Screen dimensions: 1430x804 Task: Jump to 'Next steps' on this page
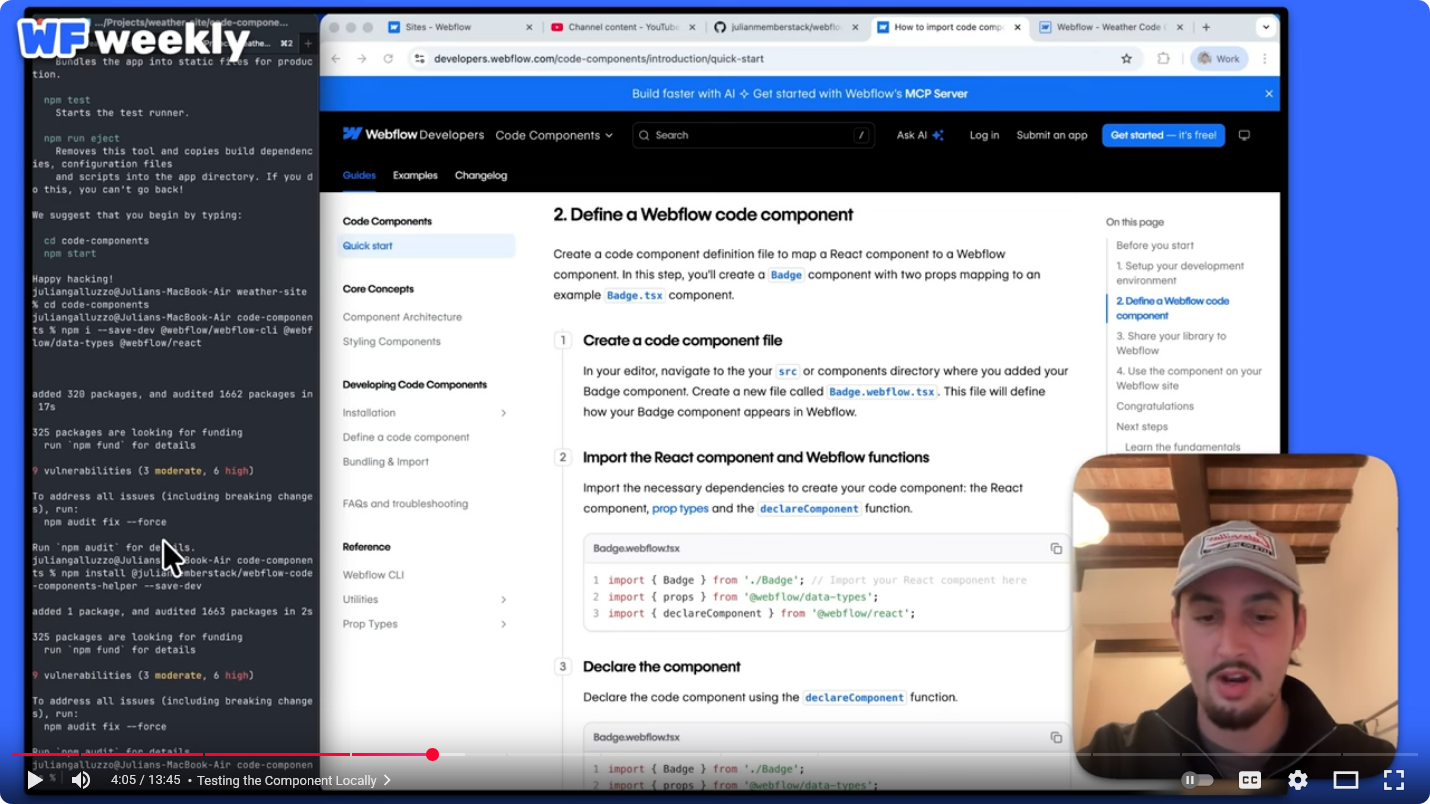(x=1142, y=427)
